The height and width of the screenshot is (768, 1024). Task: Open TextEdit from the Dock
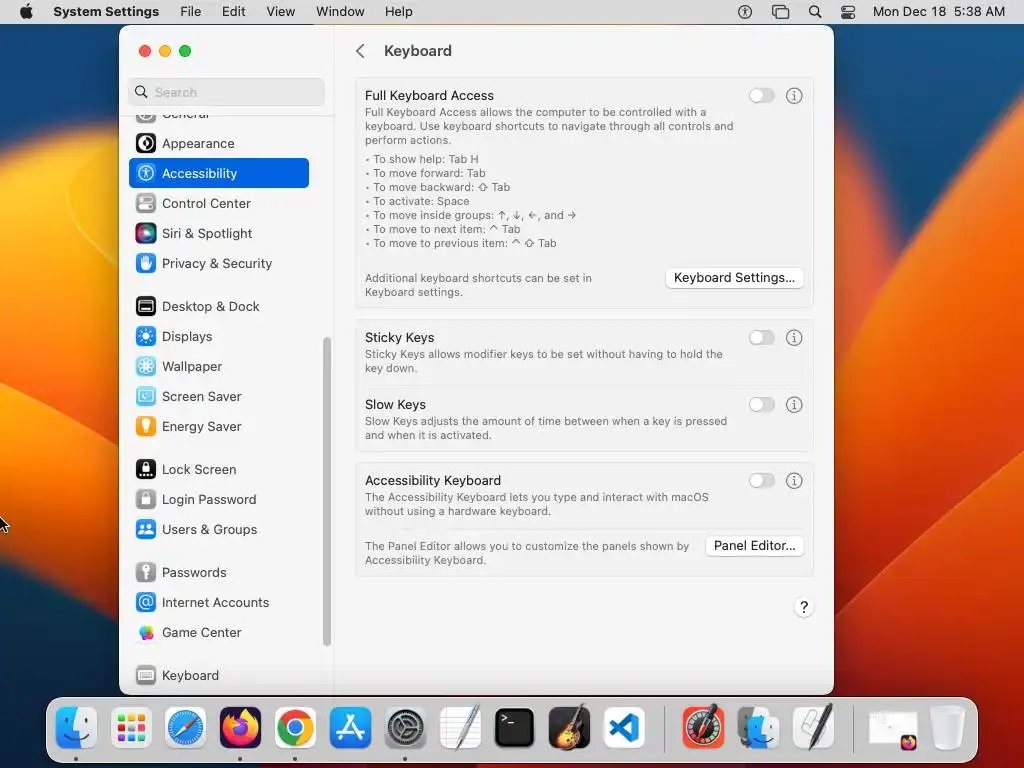460,728
